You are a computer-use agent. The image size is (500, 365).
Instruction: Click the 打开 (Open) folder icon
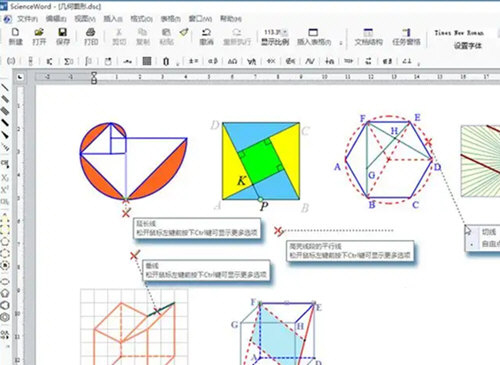tap(39, 32)
